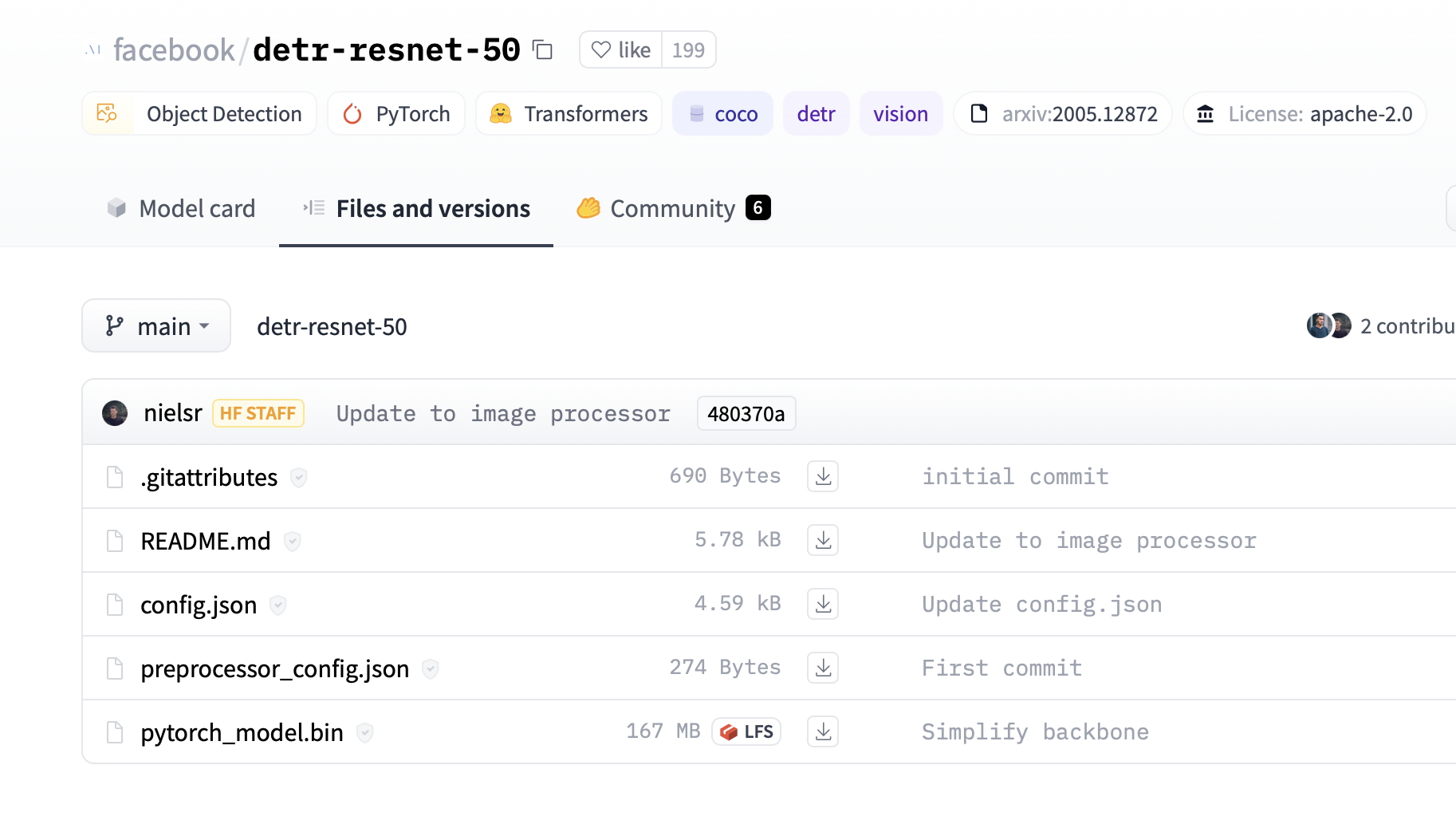The width and height of the screenshot is (1456, 828).
Task: Open the Simplify backbone commit
Action: coord(1036,731)
